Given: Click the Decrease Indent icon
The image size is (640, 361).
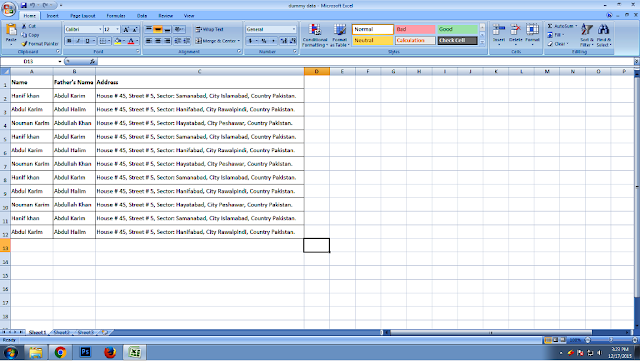Looking at the screenshot, I should 178,41.
